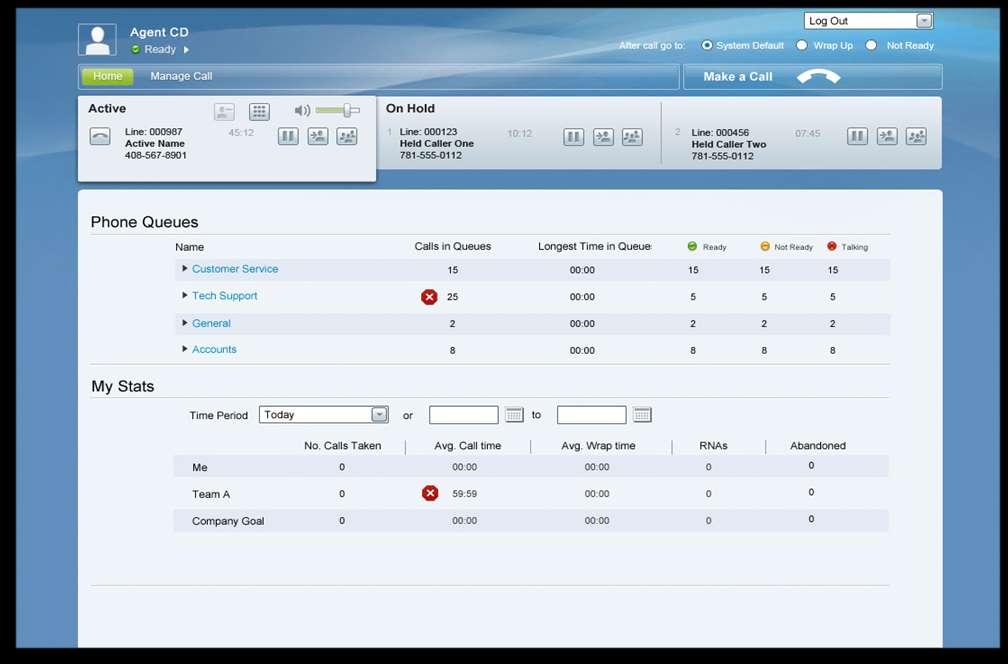Click the Abandoned column header
This screenshot has width=1008, height=664.
click(x=818, y=445)
